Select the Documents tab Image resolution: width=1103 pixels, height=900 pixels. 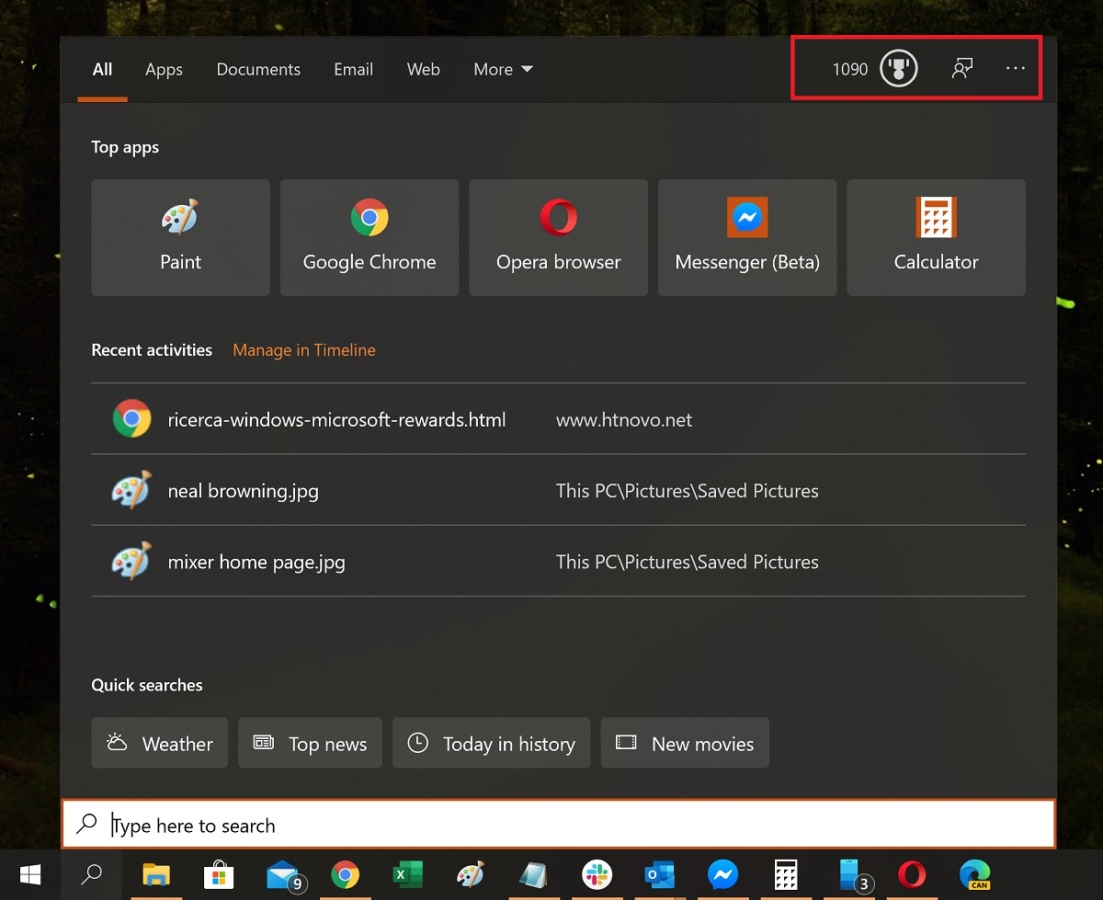pyautogui.click(x=258, y=69)
